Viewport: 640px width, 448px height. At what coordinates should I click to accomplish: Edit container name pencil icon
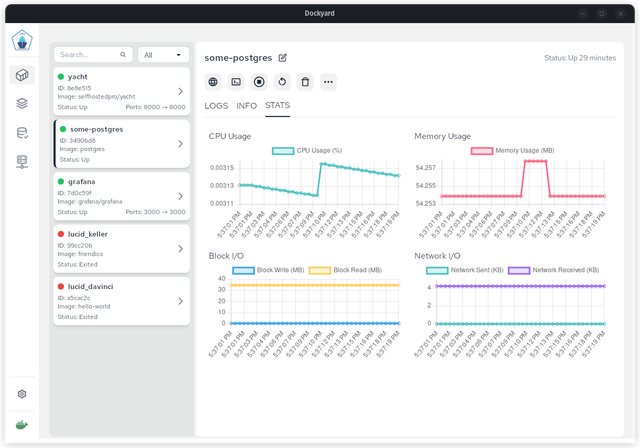(282, 58)
